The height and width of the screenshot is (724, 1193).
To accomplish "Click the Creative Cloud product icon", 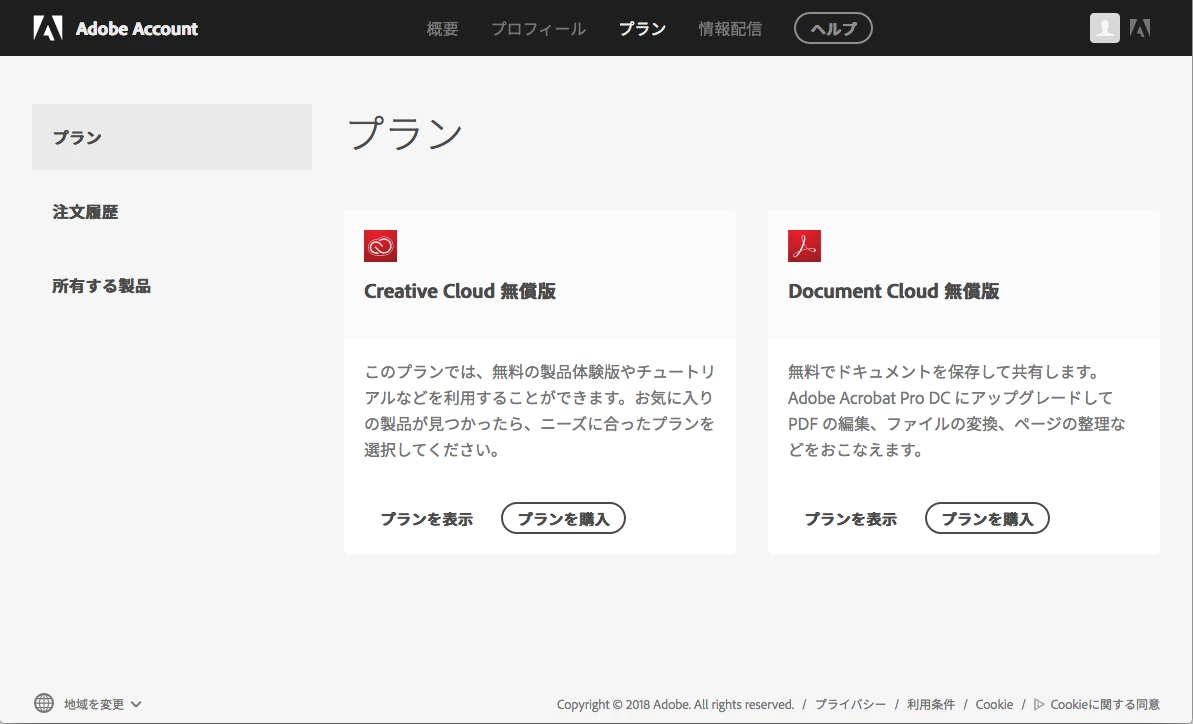I will click(x=380, y=246).
